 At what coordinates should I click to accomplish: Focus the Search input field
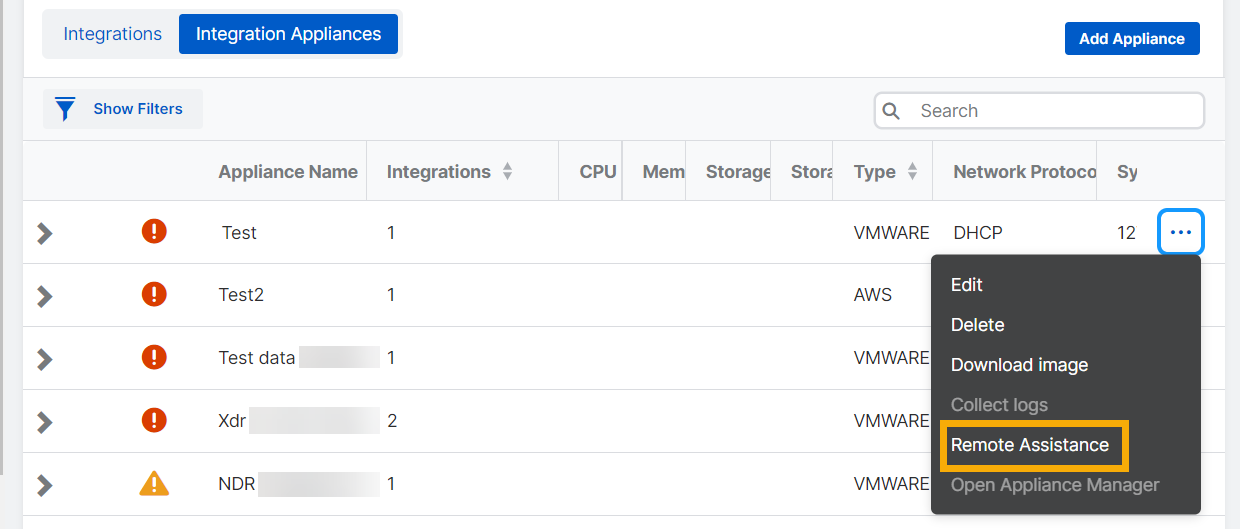tap(1055, 111)
